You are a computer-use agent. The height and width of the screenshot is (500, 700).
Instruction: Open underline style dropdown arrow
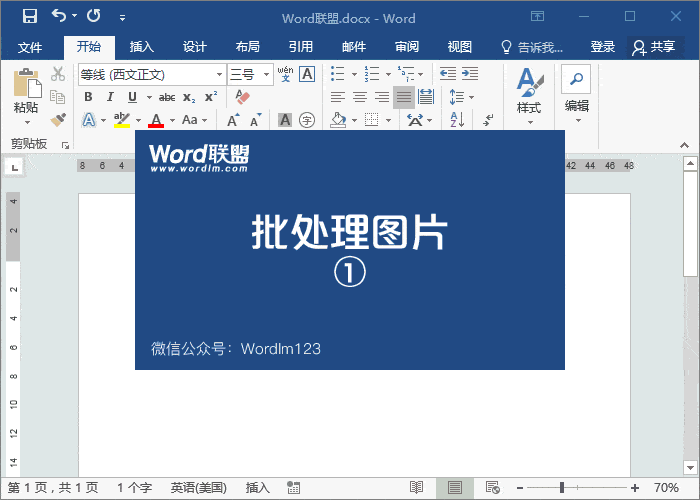tap(149, 97)
